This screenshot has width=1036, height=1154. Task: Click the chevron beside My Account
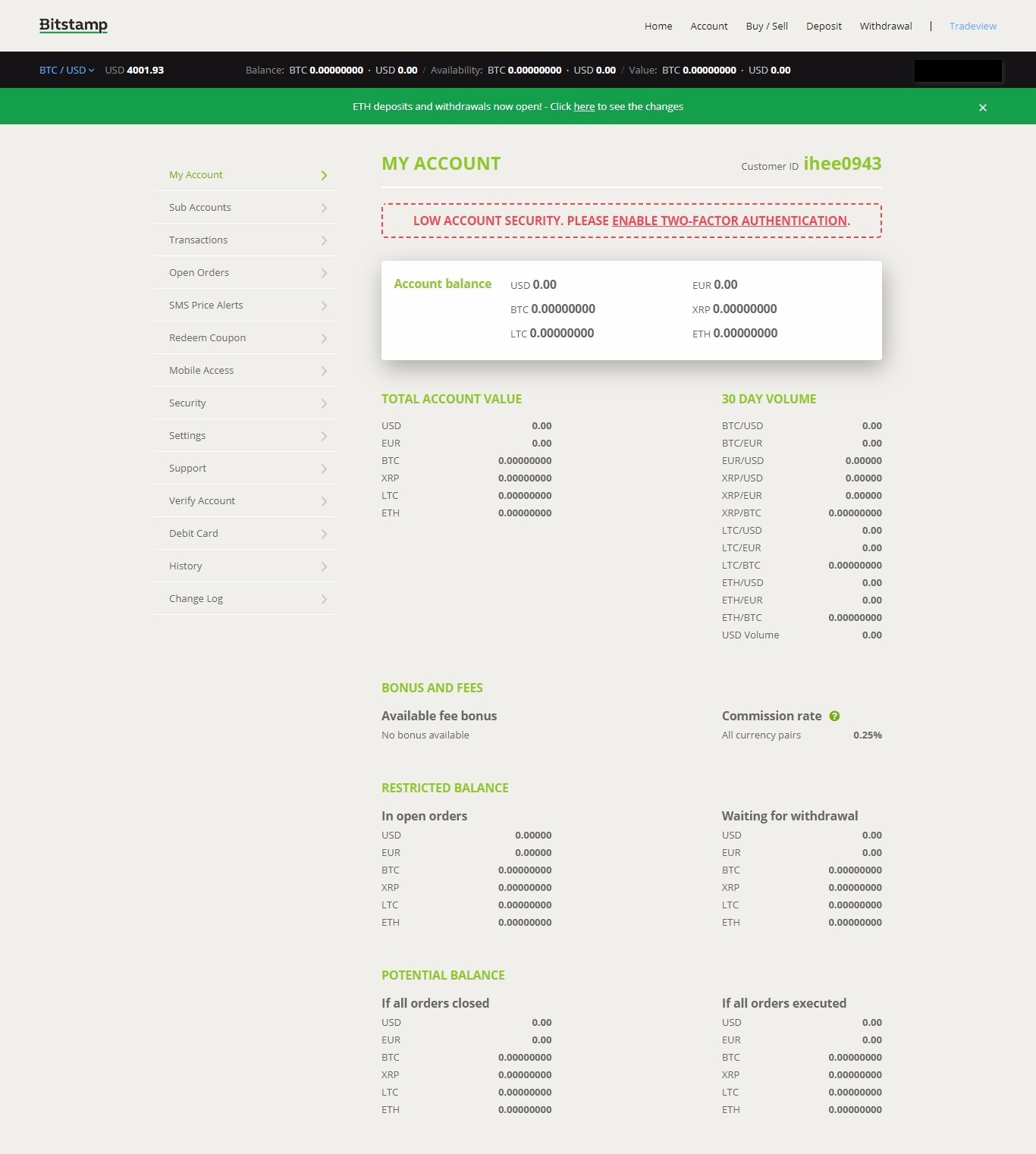pos(324,175)
